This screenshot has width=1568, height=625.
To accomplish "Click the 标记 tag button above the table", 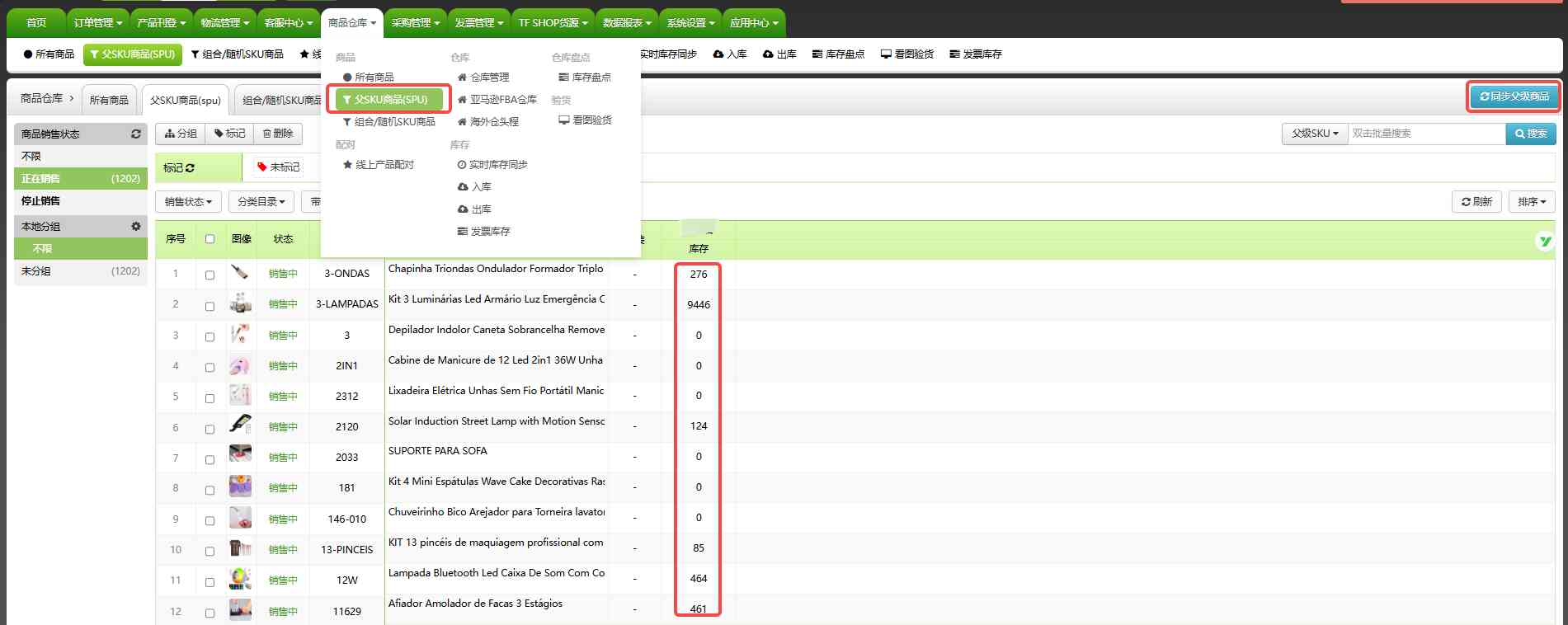I will pyautogui.click(x=230, y=133).
